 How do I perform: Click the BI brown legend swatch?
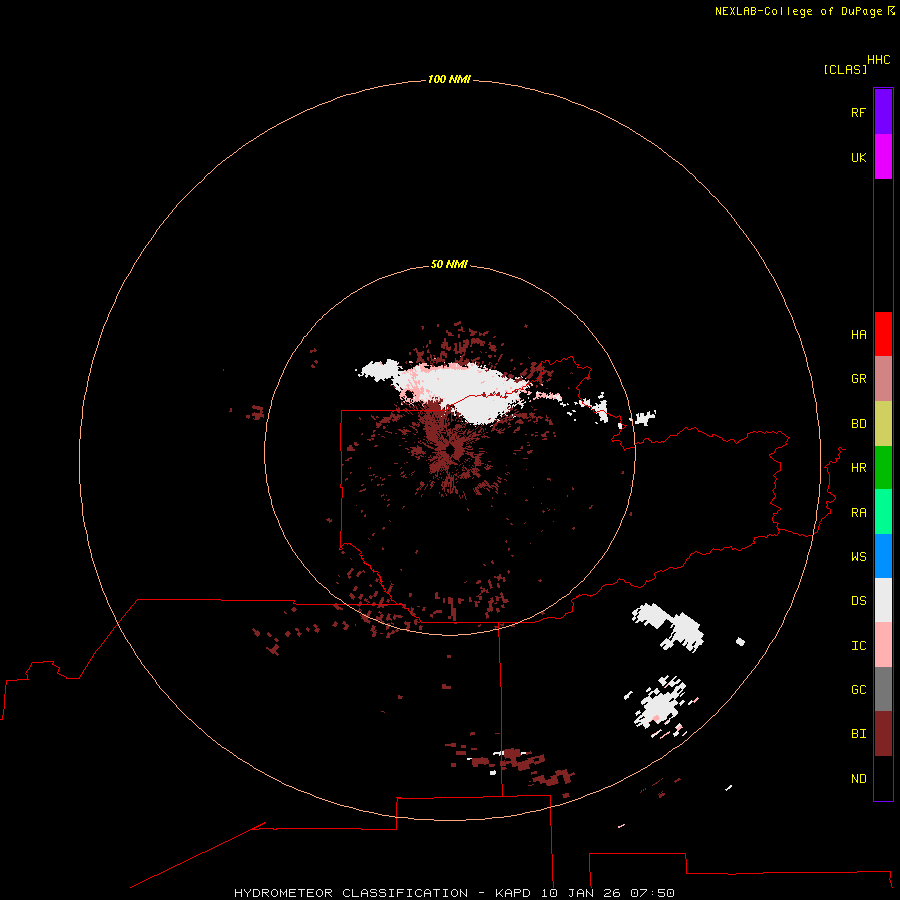click(x=883, y=734)
